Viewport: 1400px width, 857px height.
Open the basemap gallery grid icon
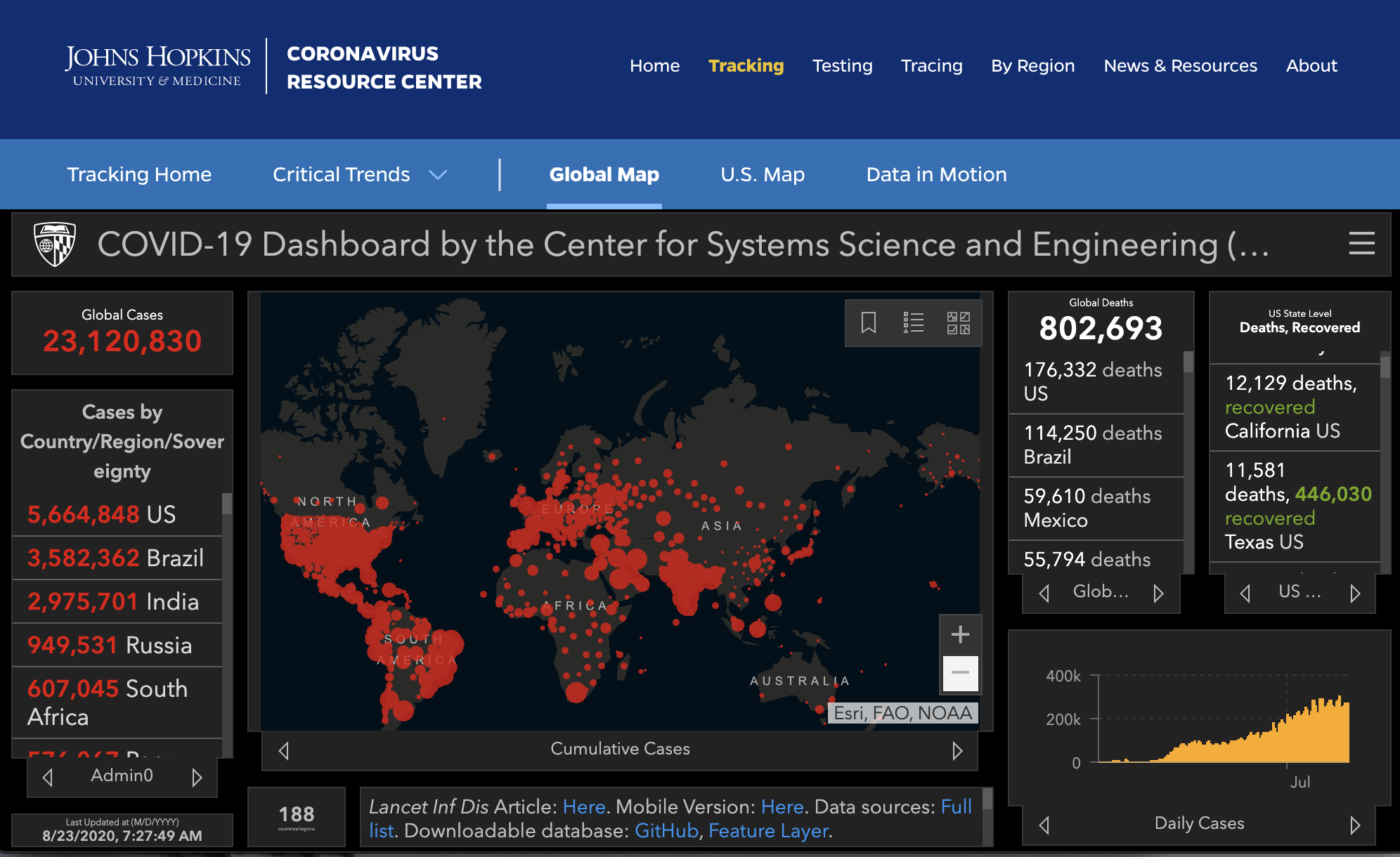point(958,323)
